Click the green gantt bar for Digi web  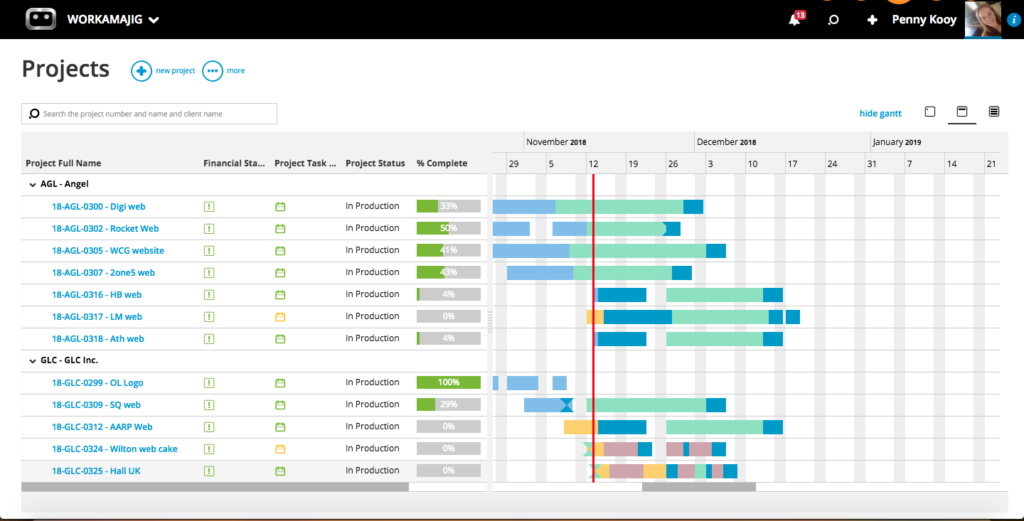point(619,207)
